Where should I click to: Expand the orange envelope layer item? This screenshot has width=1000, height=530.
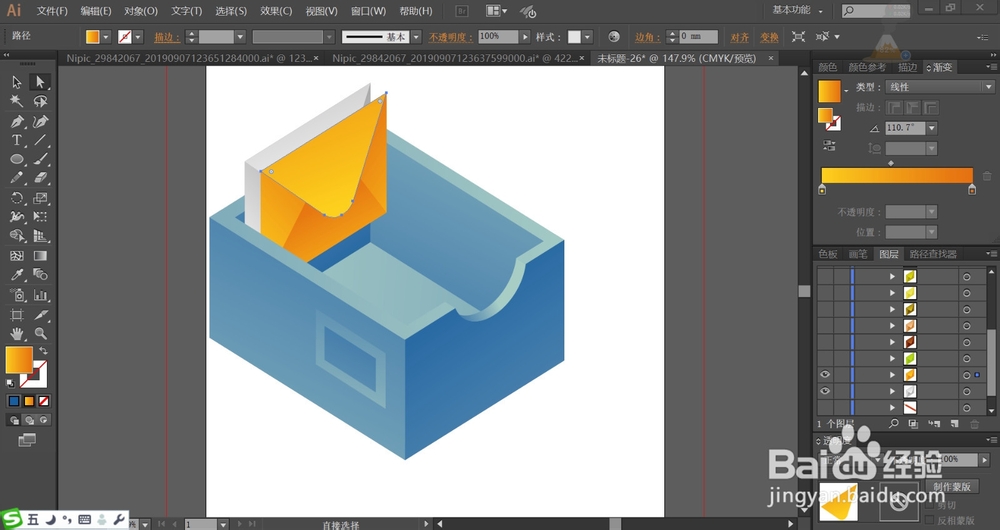click(x=892, y=376)
